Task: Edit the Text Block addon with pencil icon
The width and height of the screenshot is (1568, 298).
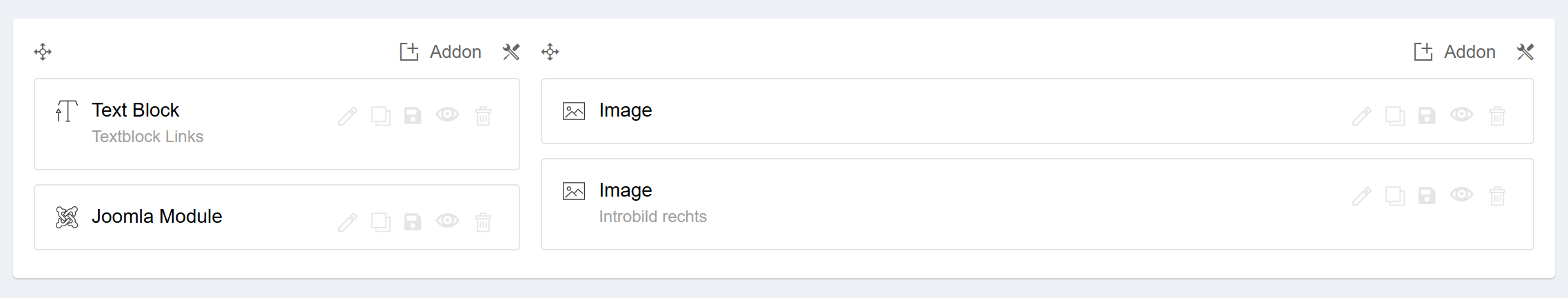Action: coord(347,116)
